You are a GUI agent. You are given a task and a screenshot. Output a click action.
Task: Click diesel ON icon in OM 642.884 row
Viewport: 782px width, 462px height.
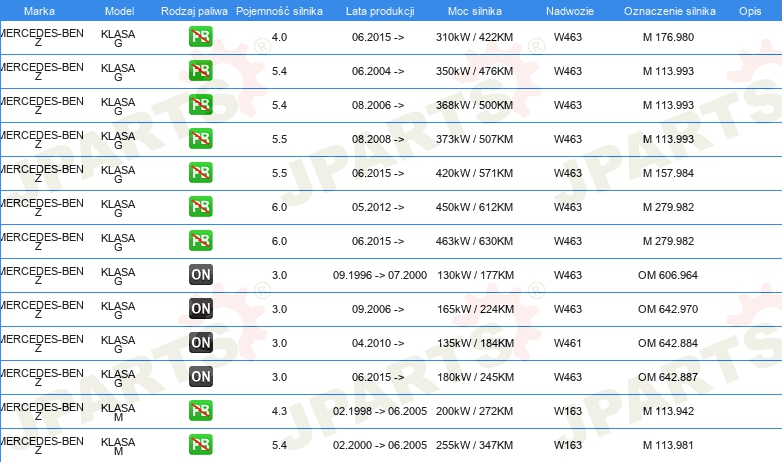pos(200,342)
